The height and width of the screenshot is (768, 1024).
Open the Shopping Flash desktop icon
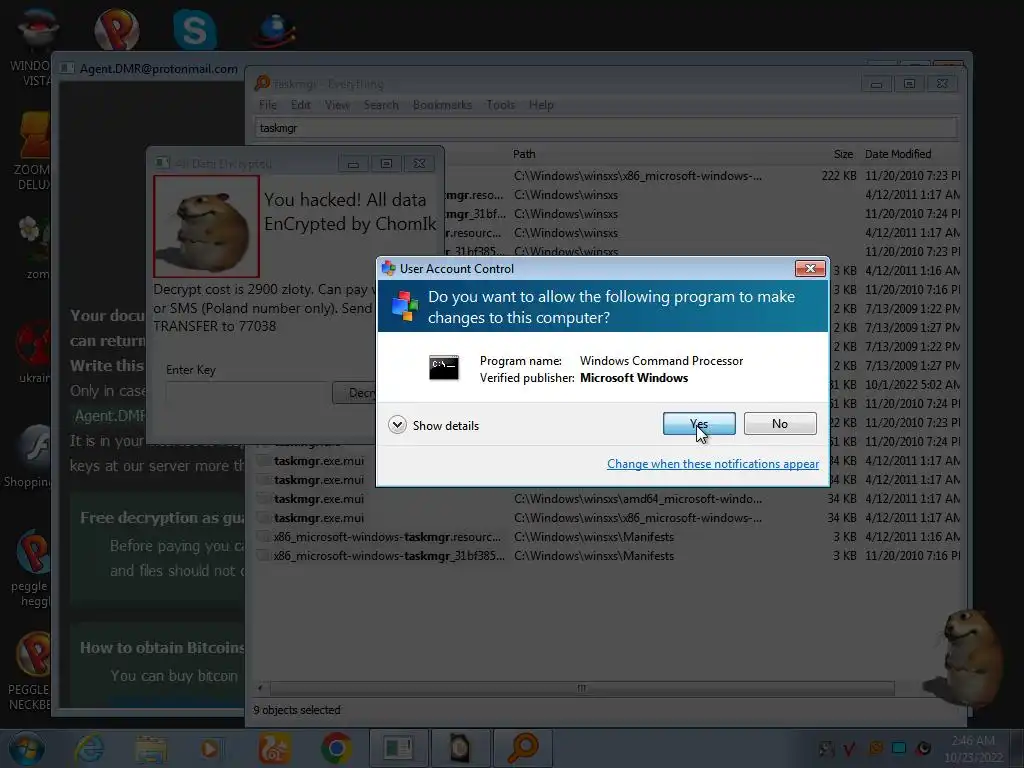[27, 457]
